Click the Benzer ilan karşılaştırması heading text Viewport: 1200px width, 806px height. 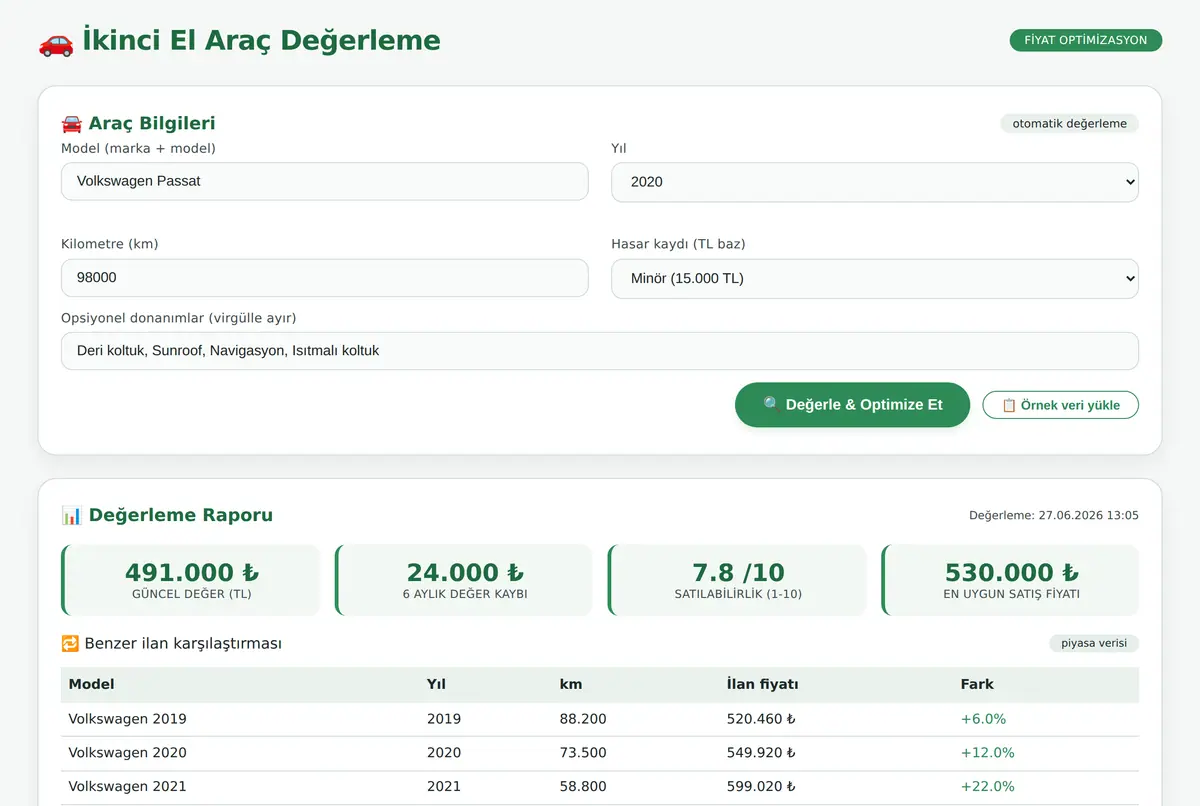(x=183, y=643)
